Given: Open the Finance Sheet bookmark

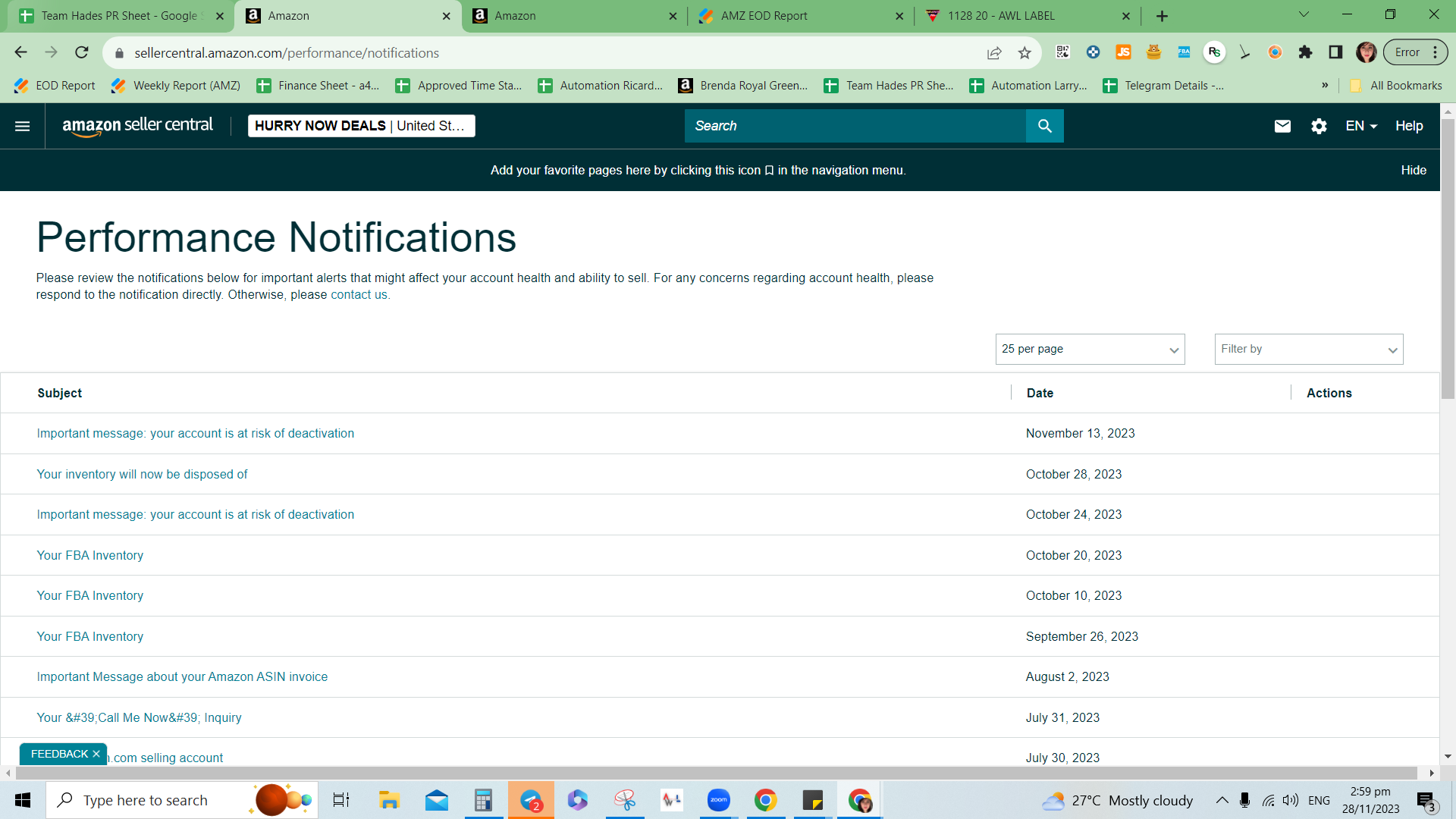Looking at the screenshot, I should tap(318, 86).
